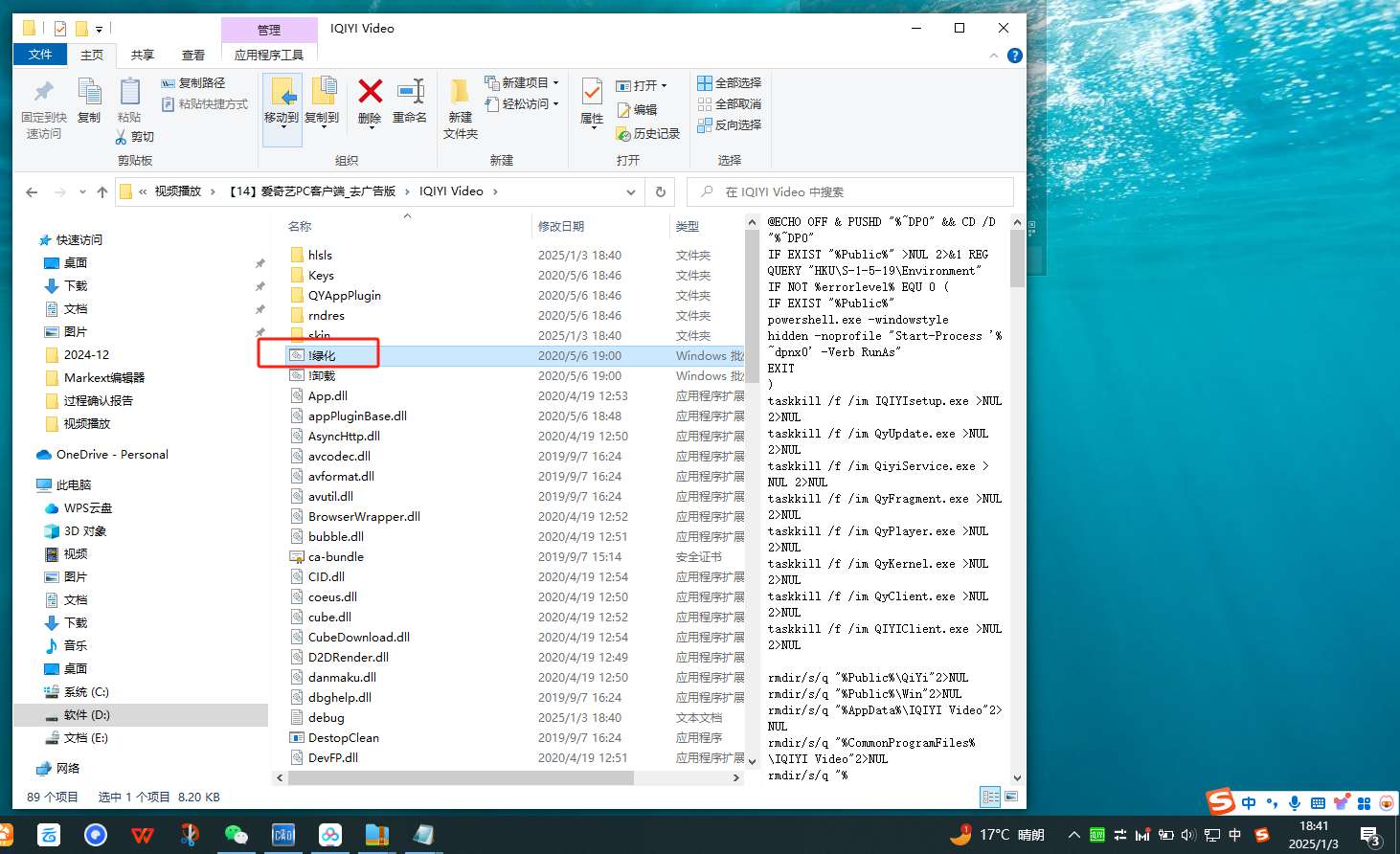Click the chevron after IQIYI Video in the path

tap(495, 192)
